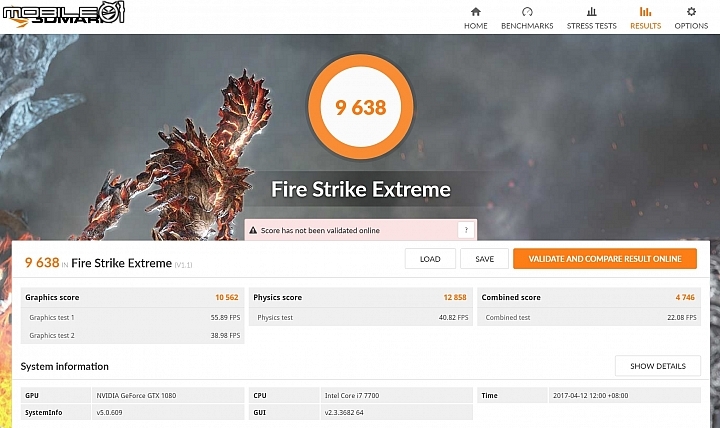720x428 pixels.
Task: Open the OPTIONS tab label
Action: click(x=691, y=26)
